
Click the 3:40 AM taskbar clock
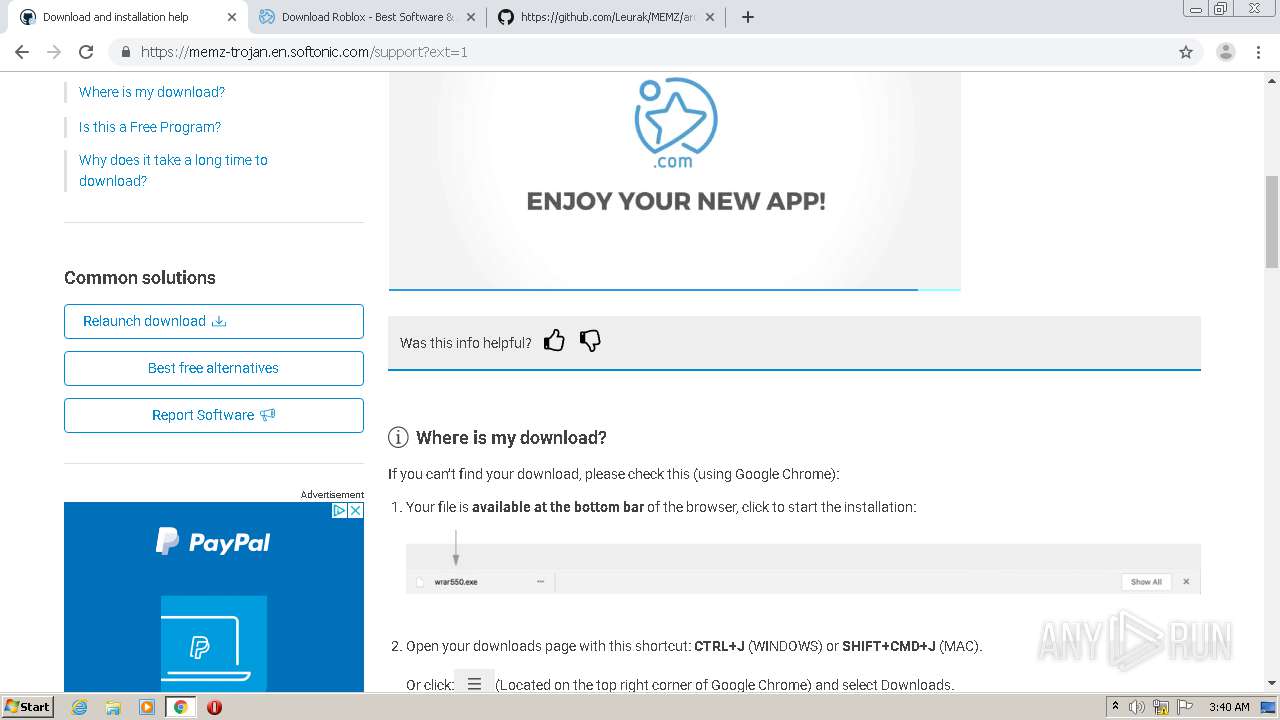(1229, 707)
